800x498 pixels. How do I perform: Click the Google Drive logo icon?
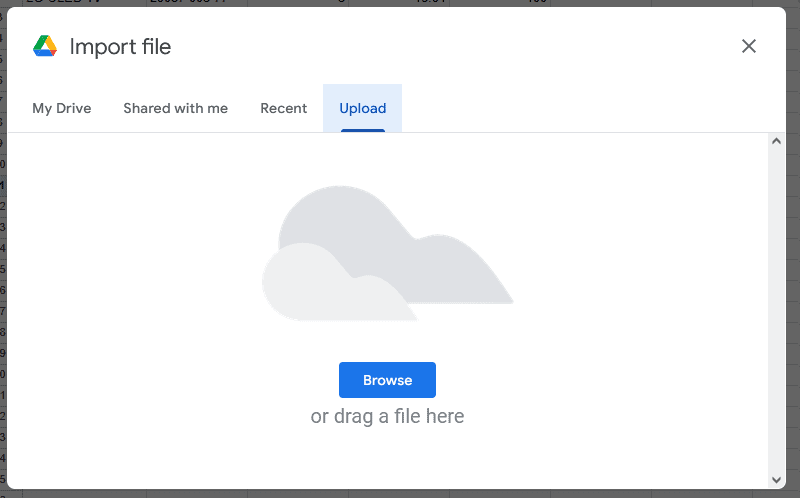click(x=45, y=46)
